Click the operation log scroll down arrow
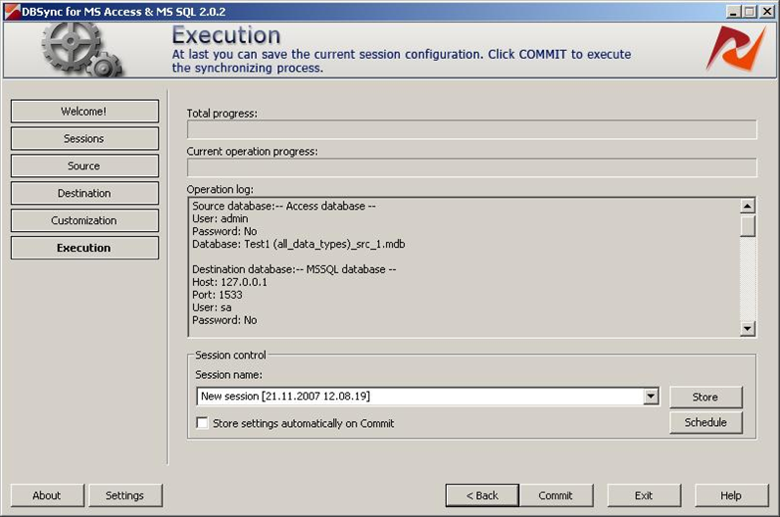Image resolution: width=780 pixels, height=517 pixels. [747, 328]
